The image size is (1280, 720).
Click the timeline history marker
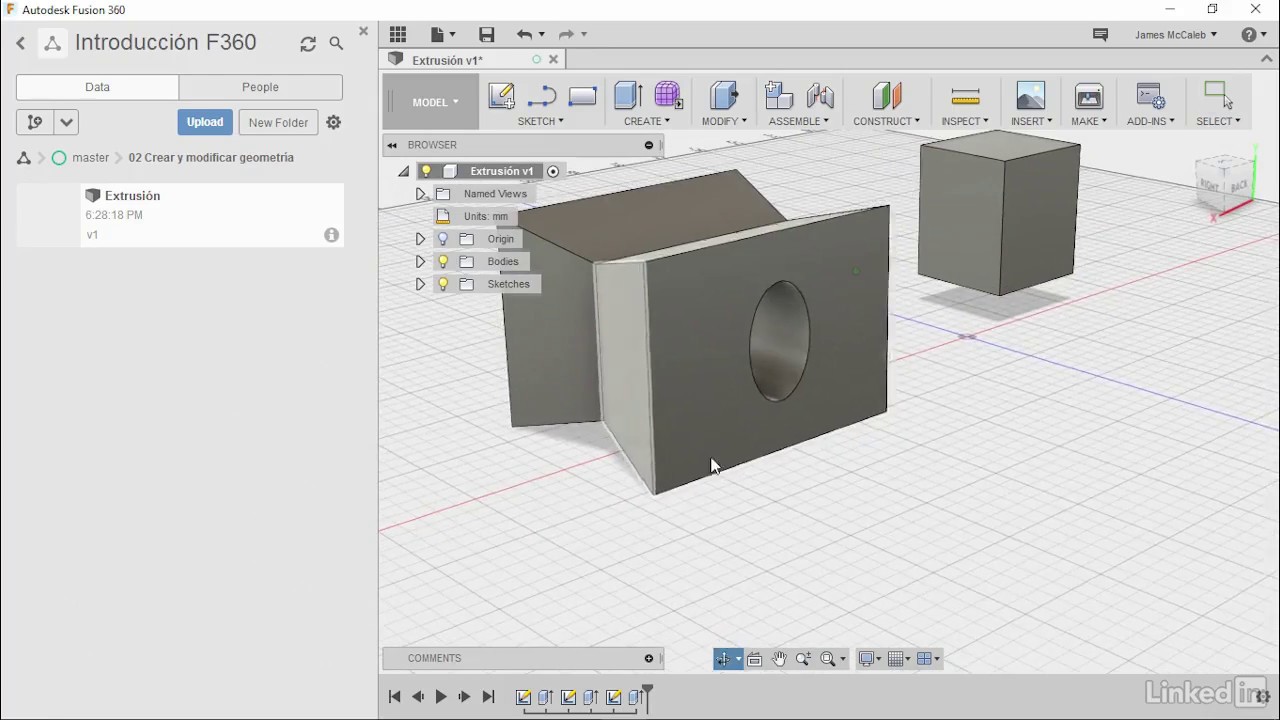(648, 697)
